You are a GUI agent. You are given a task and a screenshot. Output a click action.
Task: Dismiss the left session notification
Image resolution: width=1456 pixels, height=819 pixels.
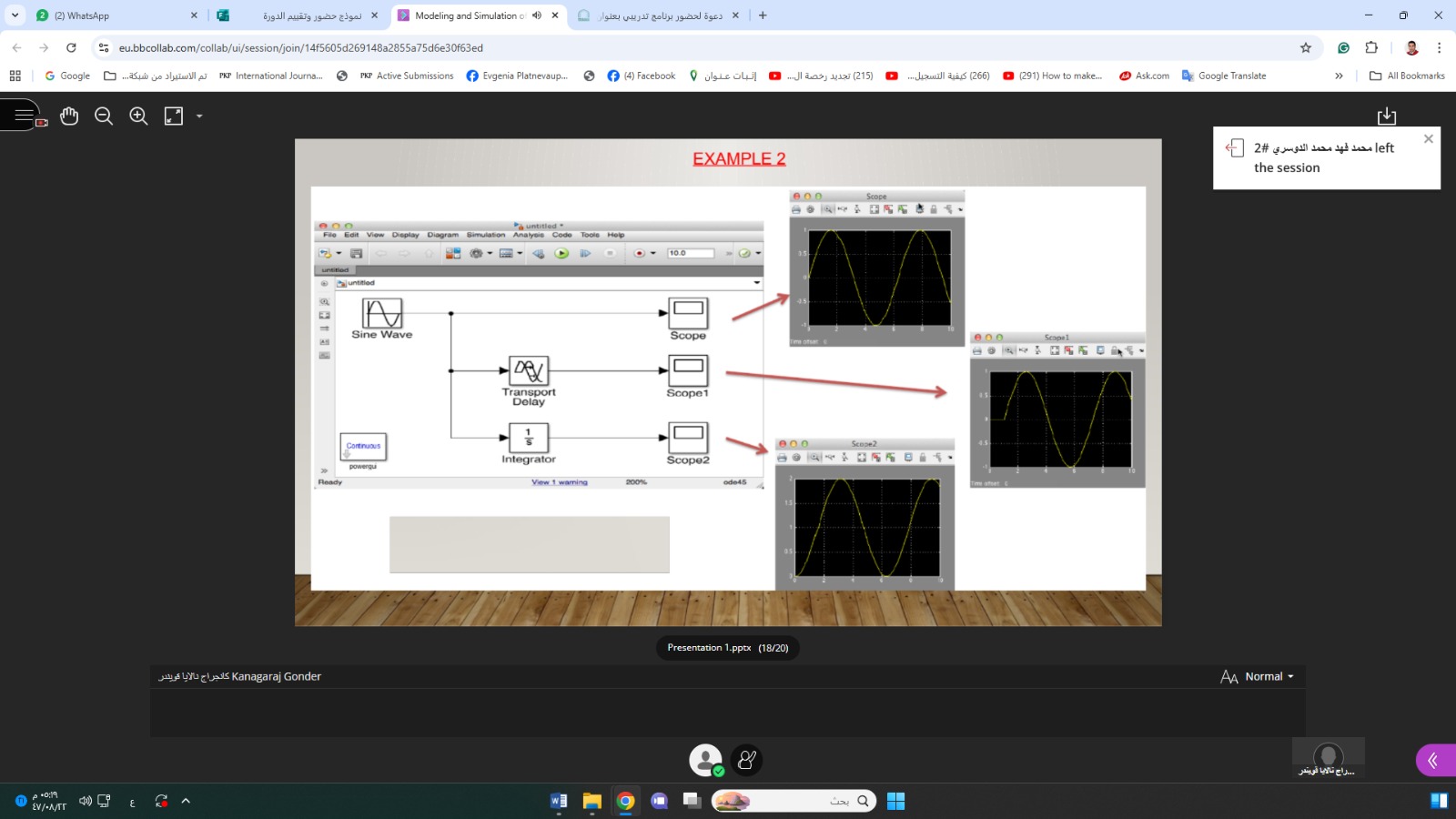1428,139
